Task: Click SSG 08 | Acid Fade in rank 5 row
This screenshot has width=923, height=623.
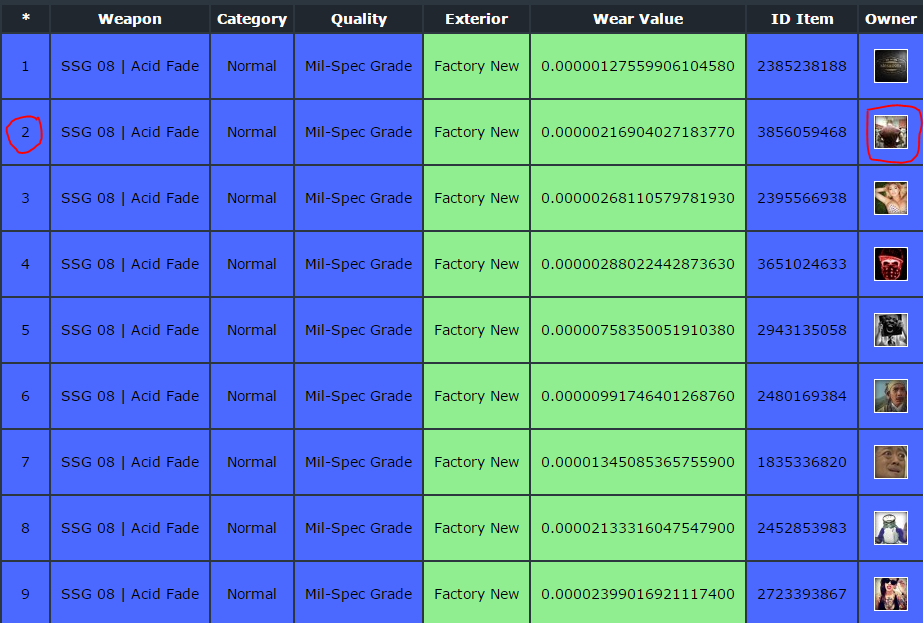Action: click(x=130, y=330)
